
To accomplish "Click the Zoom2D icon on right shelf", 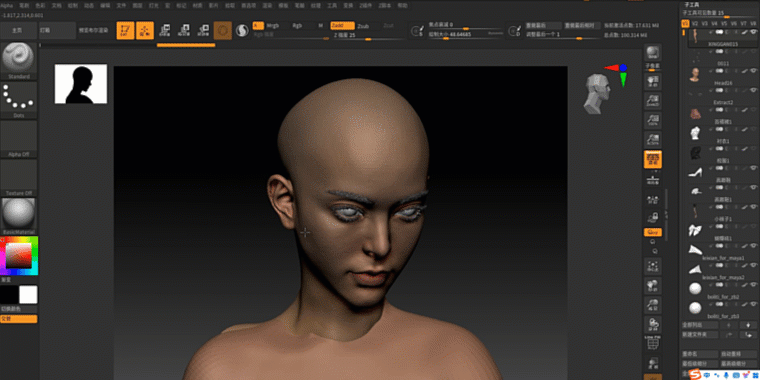I will tap(652, 101).
